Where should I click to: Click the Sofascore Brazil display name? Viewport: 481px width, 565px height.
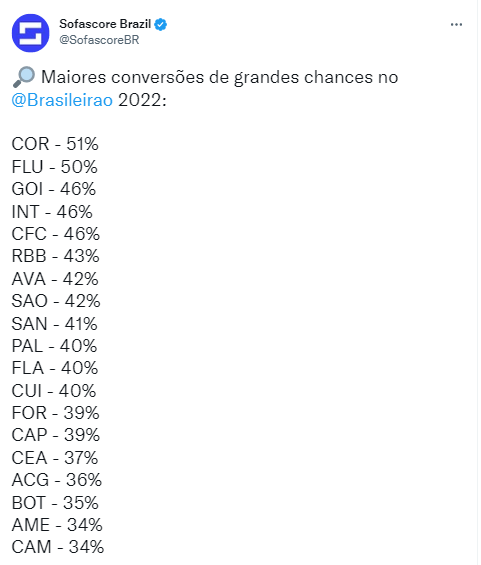click(x=105, y=24)
